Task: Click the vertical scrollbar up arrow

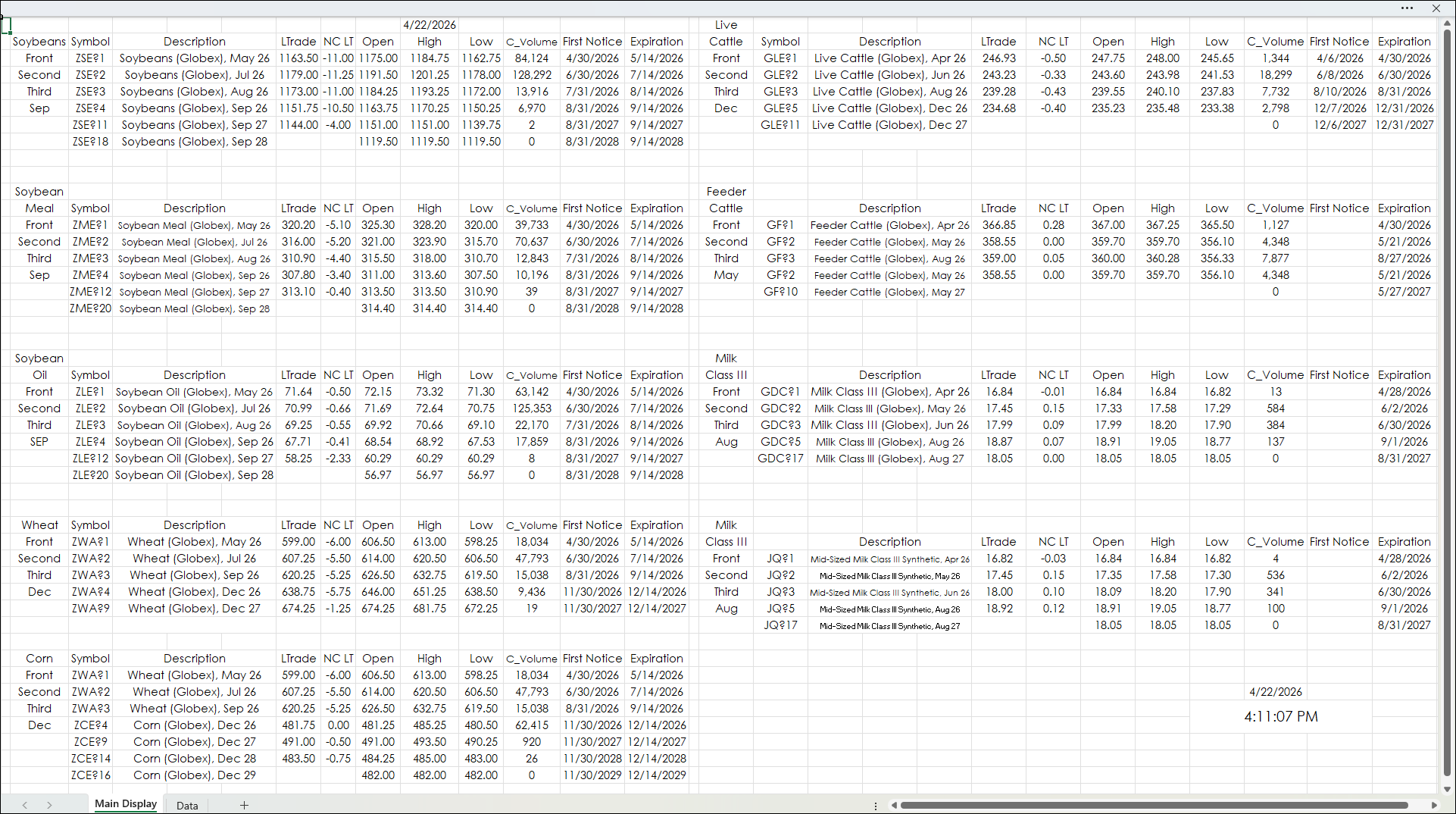Action: [x=1447, y=24]
